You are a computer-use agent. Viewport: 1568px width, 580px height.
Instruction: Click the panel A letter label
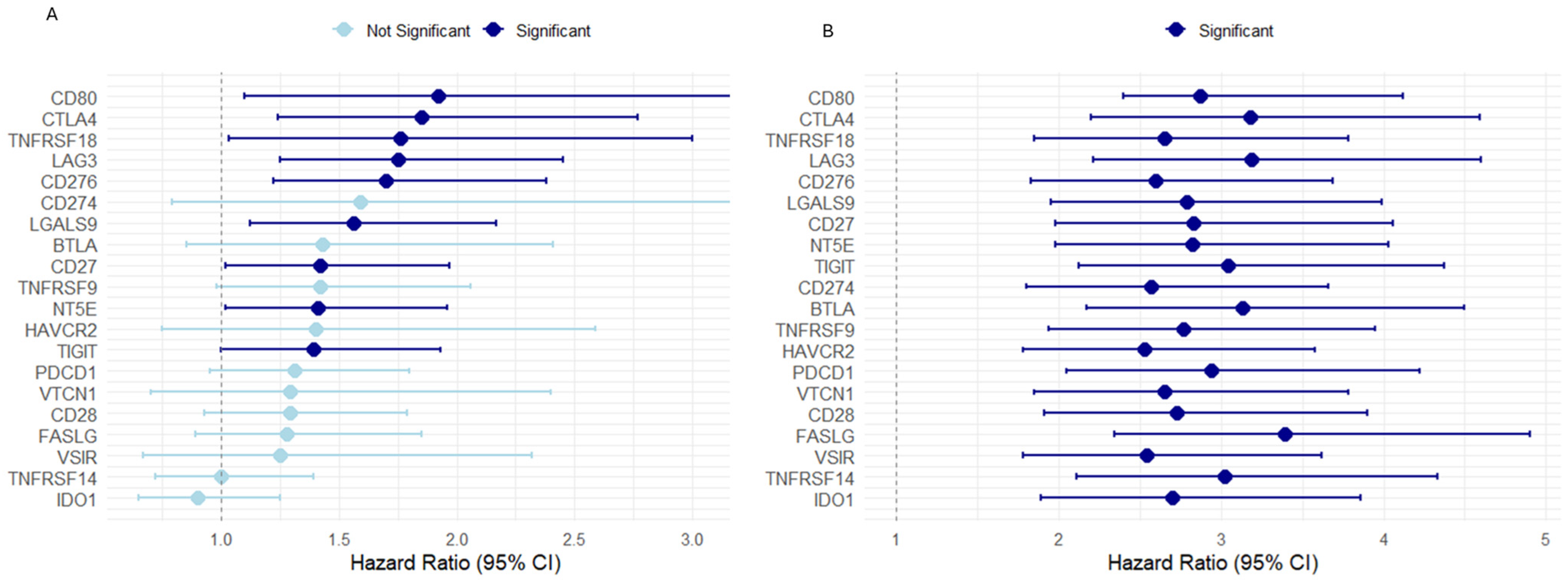[x=52, y=14]
